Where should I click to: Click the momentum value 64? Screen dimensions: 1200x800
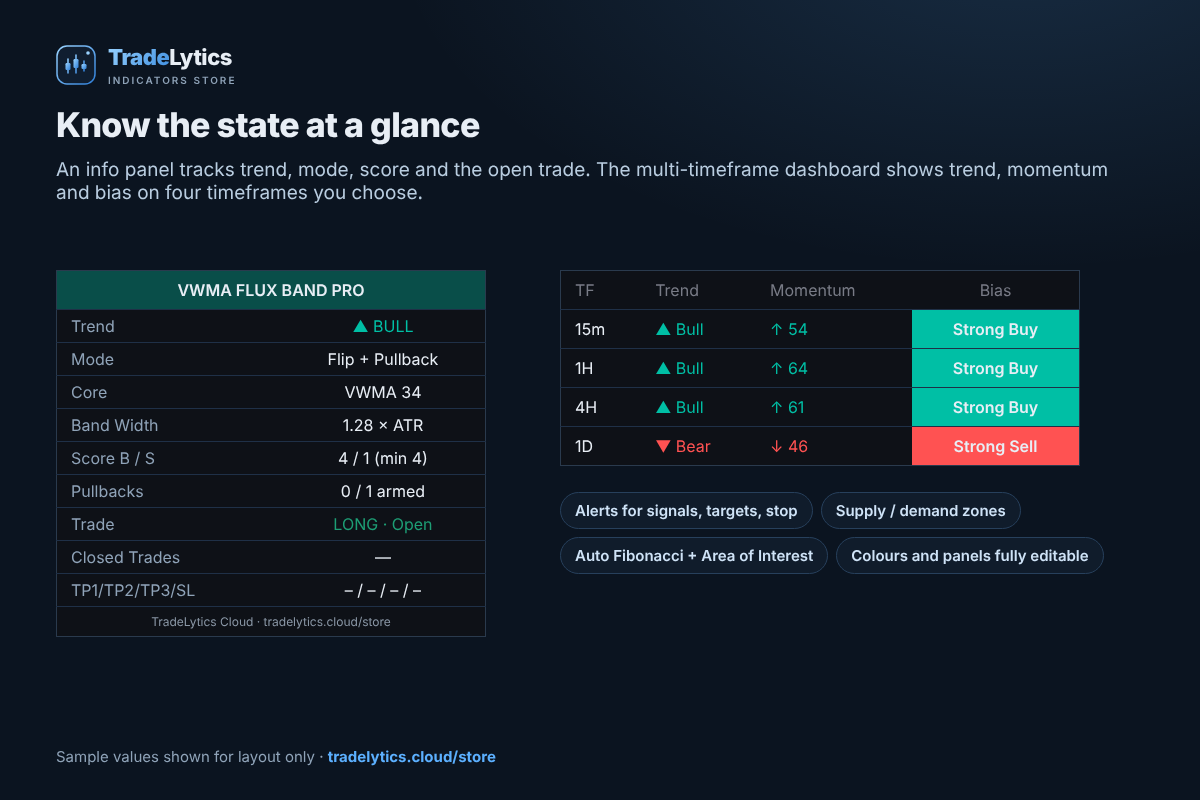tap(789, 368)
